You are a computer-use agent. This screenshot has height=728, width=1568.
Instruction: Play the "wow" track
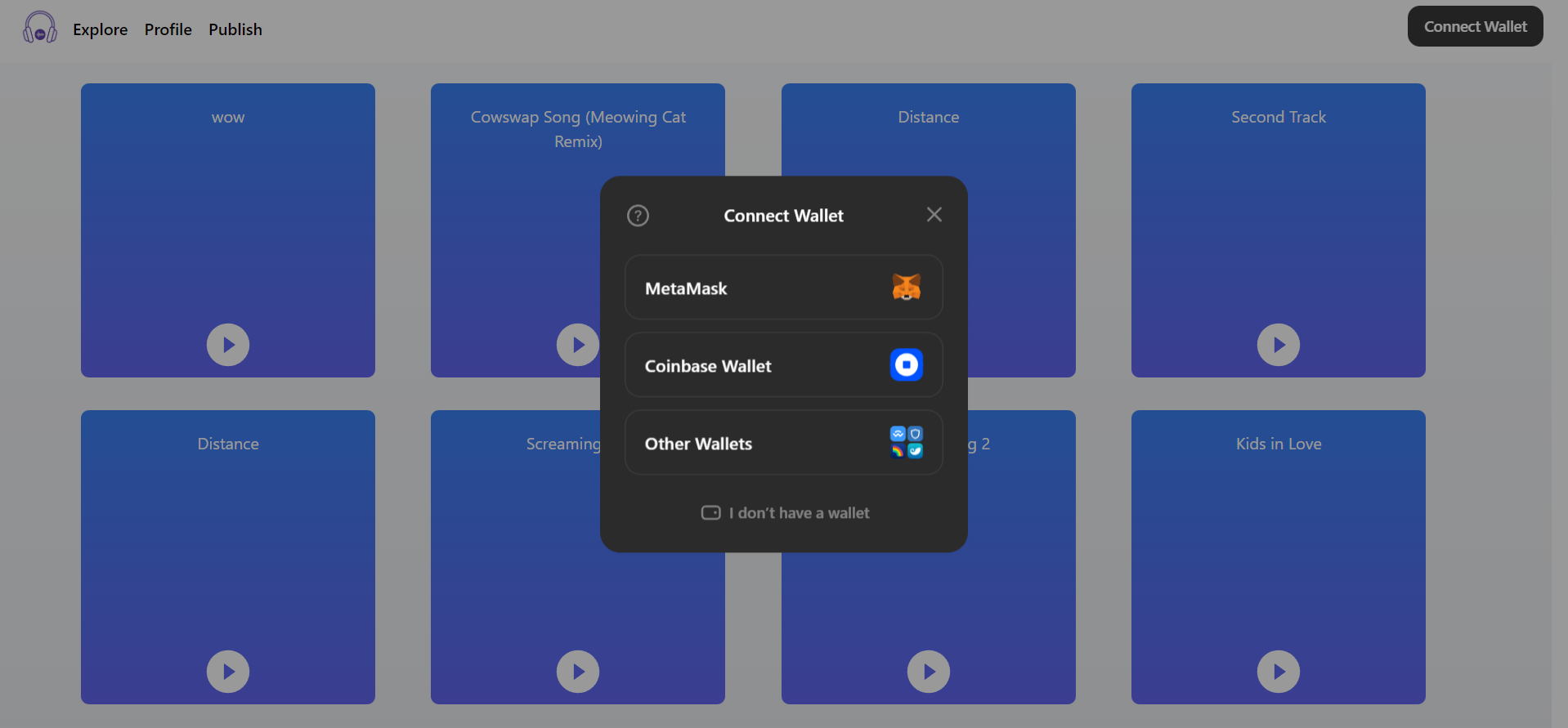point(228,345)
